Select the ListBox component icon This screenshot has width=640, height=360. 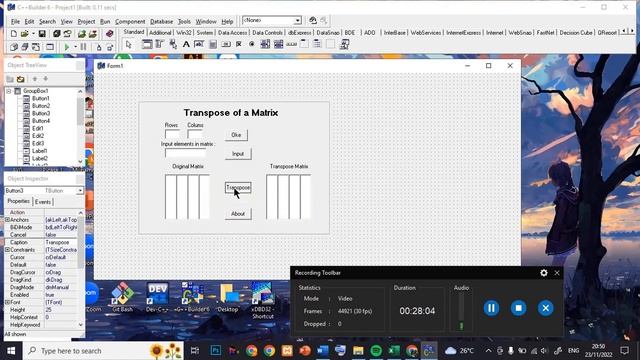(265, 44)
